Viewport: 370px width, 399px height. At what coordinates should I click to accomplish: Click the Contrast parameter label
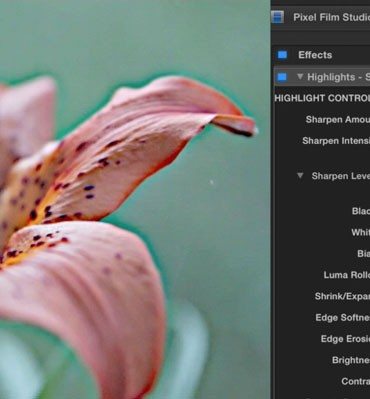point(356,381)
